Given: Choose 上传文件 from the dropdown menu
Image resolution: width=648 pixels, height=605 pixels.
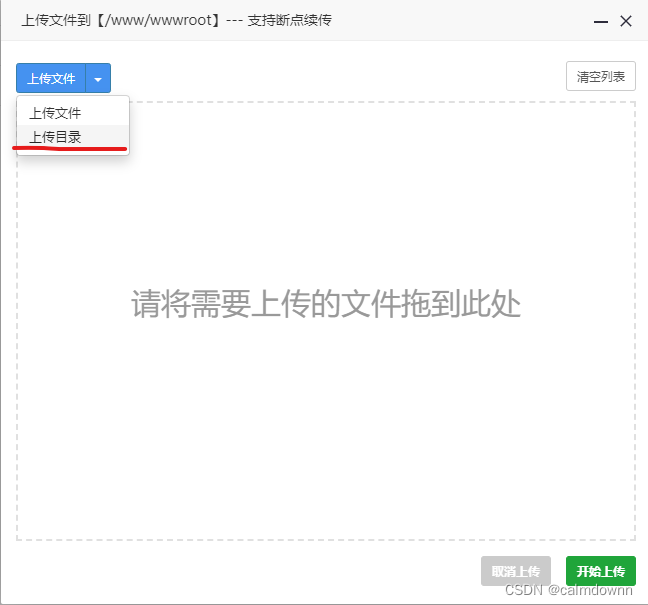Looking at the screenshot, I should coord(73,113).
